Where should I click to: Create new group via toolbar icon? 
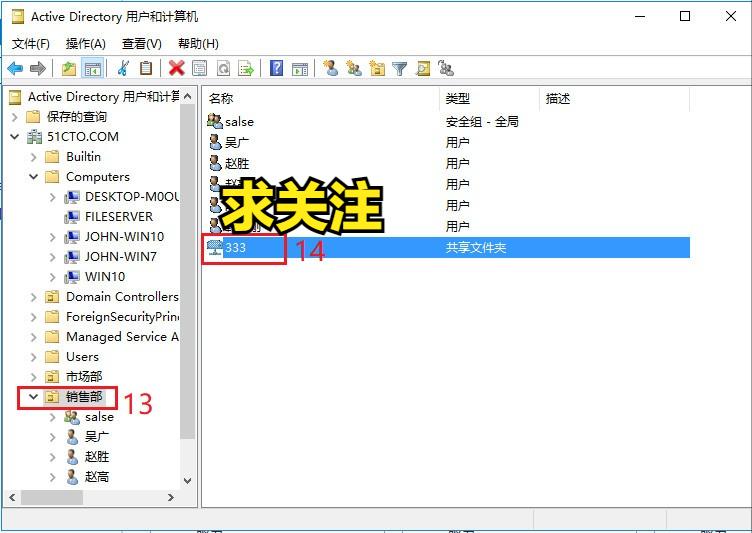(354, 69)
